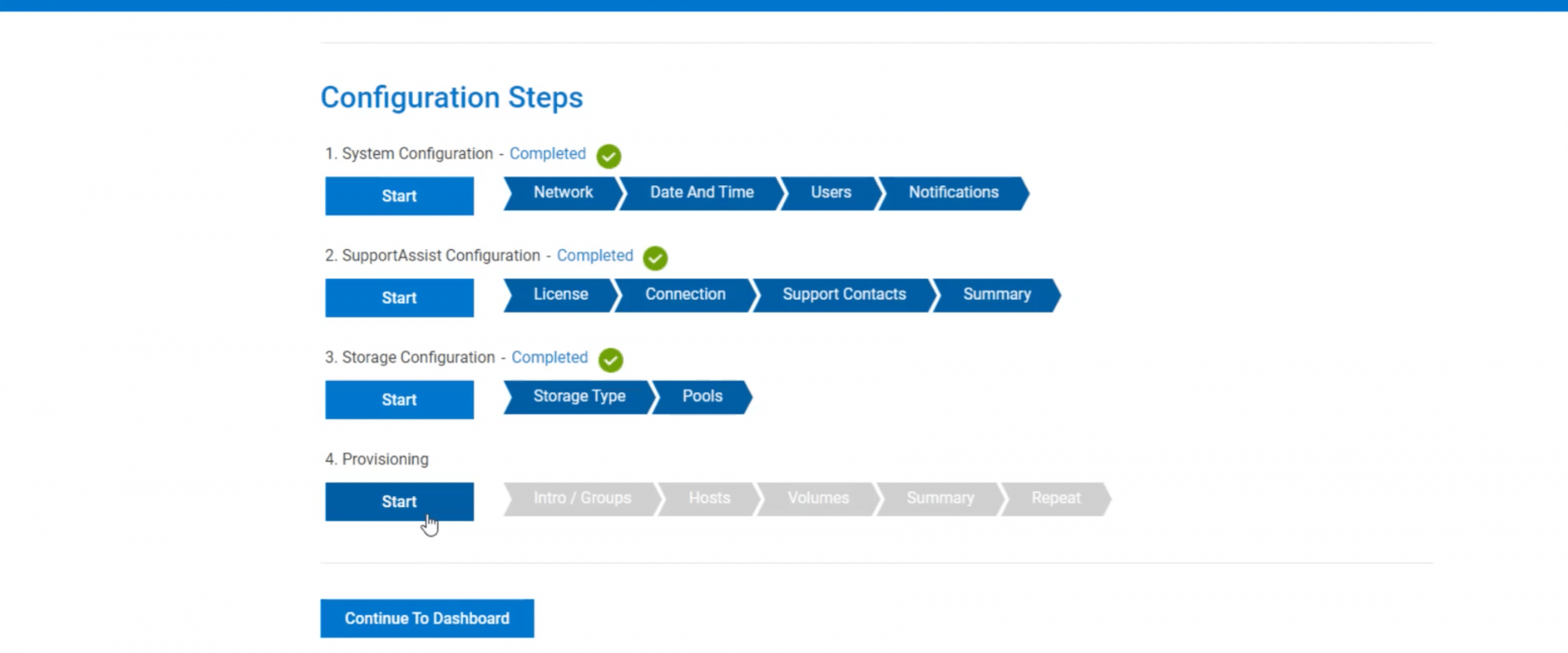
Task: Select the Connection step
Action: coord(685,295)
